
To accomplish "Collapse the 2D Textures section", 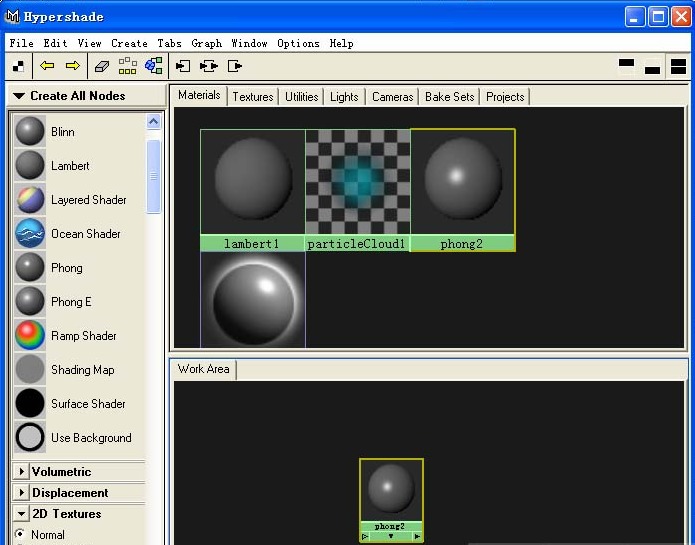I will tap(21, 514).
